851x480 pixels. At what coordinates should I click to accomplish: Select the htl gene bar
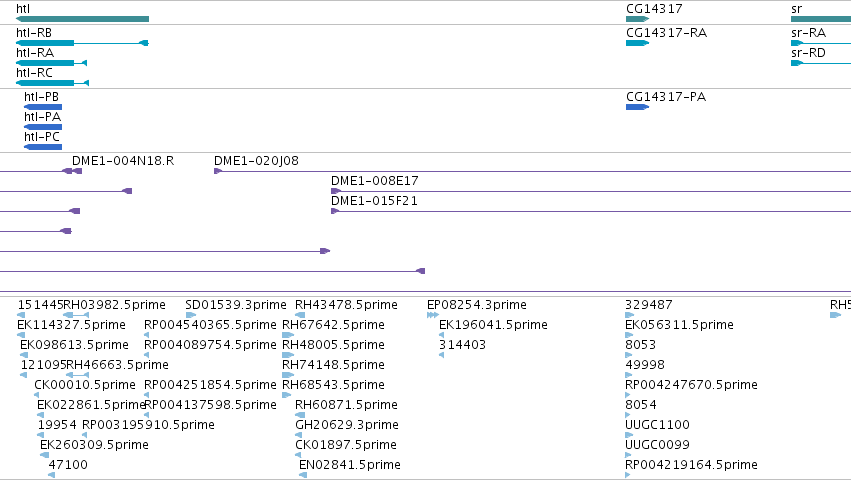(x=82, y=19)
